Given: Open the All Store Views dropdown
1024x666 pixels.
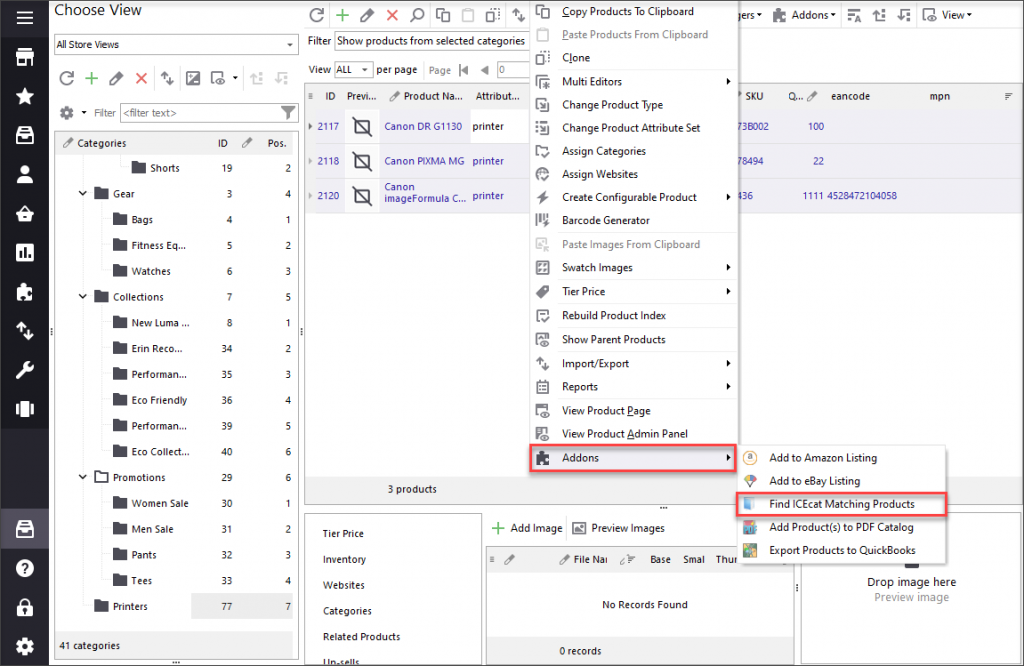Looking at the screenshot, I should pos(176,45).
